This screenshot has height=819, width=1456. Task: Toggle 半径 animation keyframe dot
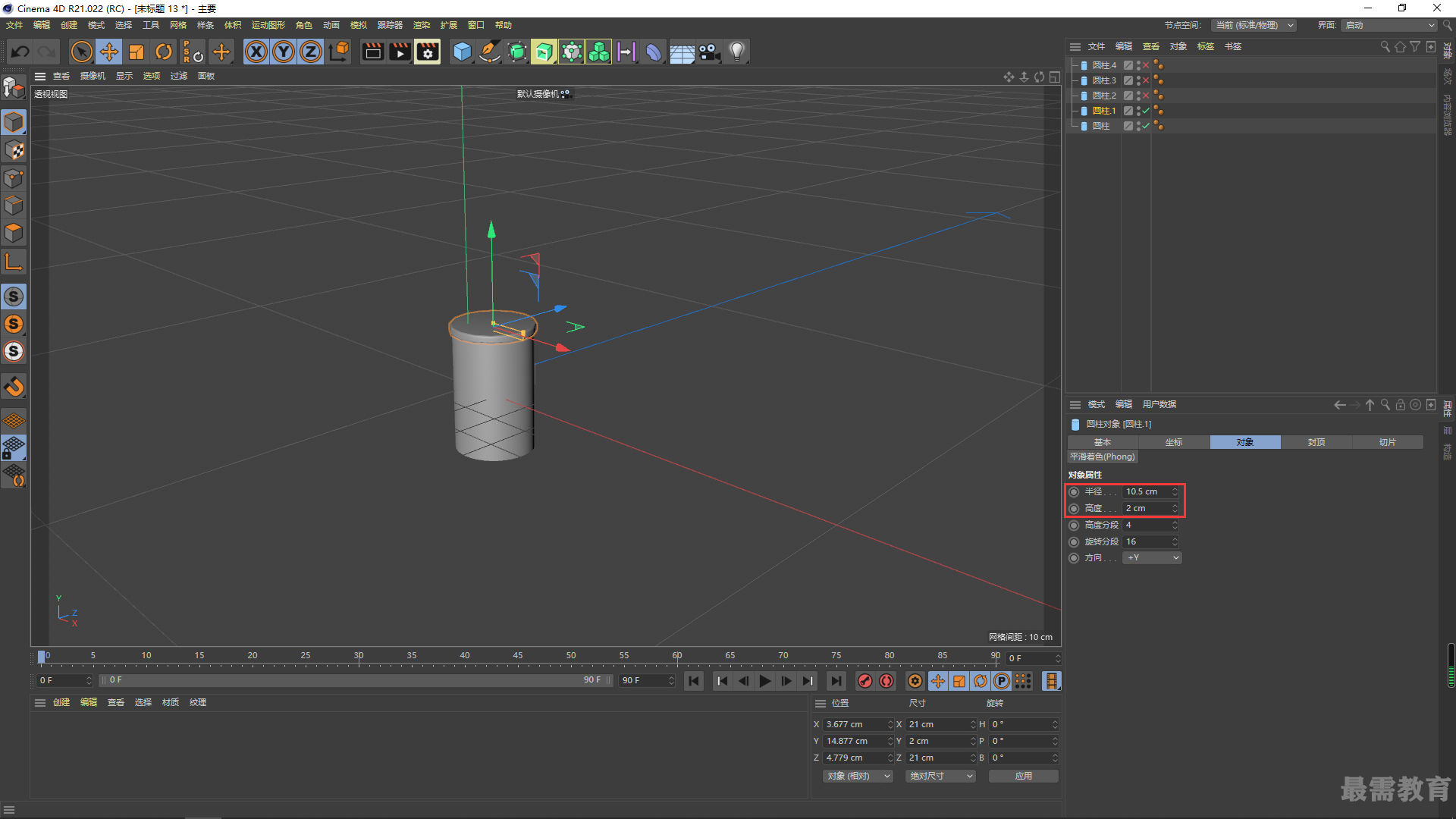[x=1074, y=492]
